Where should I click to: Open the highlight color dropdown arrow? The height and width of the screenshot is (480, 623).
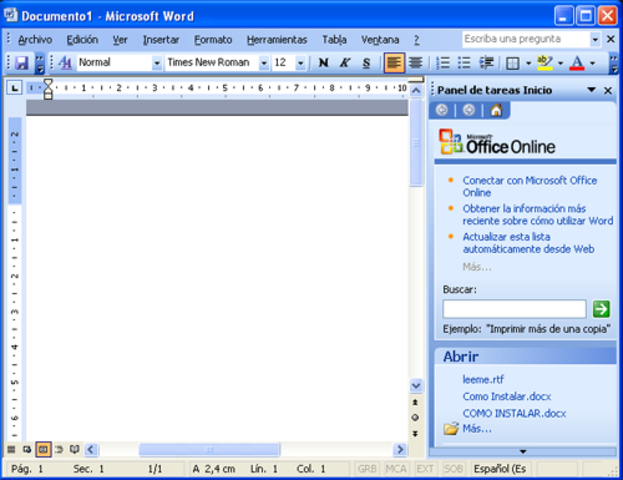(x=560, y=63)
